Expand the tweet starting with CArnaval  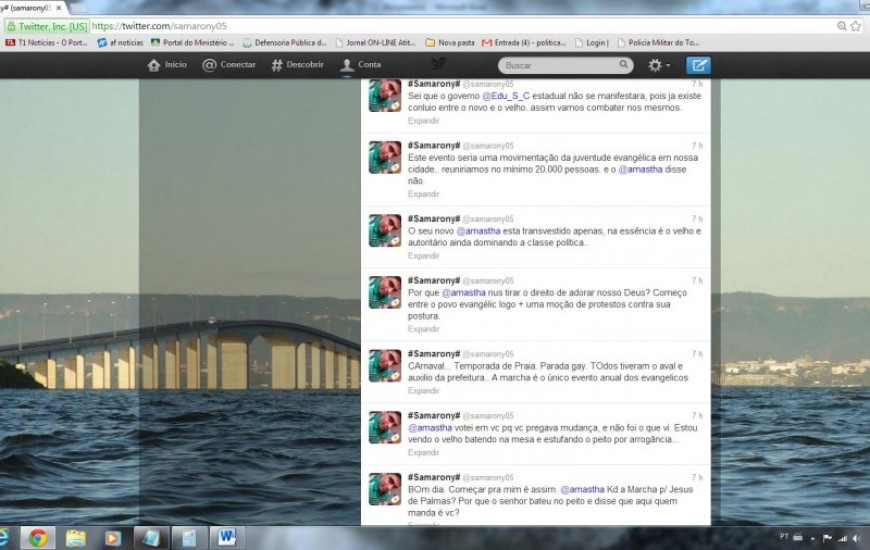point(423,390)
